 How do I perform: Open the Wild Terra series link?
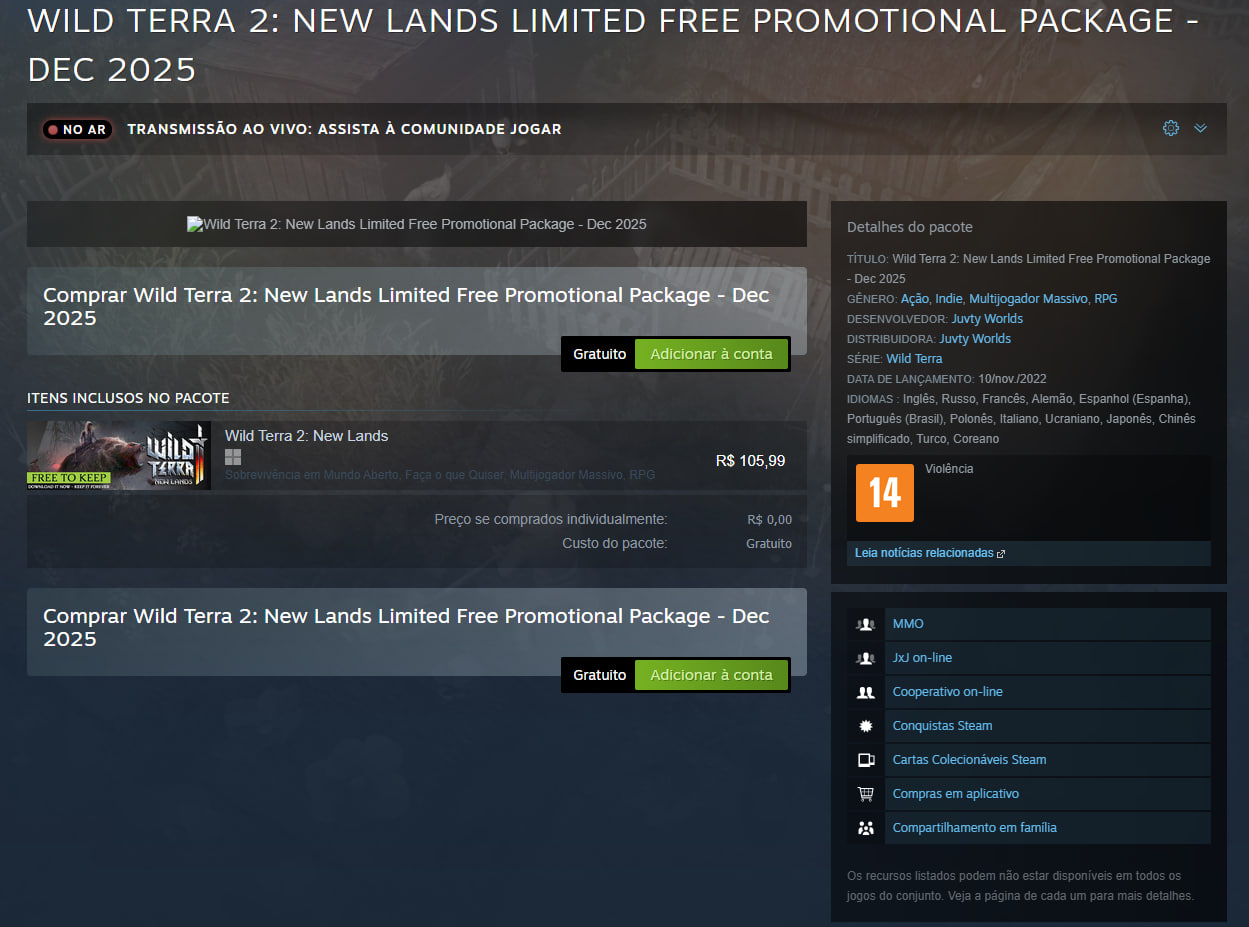(914, 359)
